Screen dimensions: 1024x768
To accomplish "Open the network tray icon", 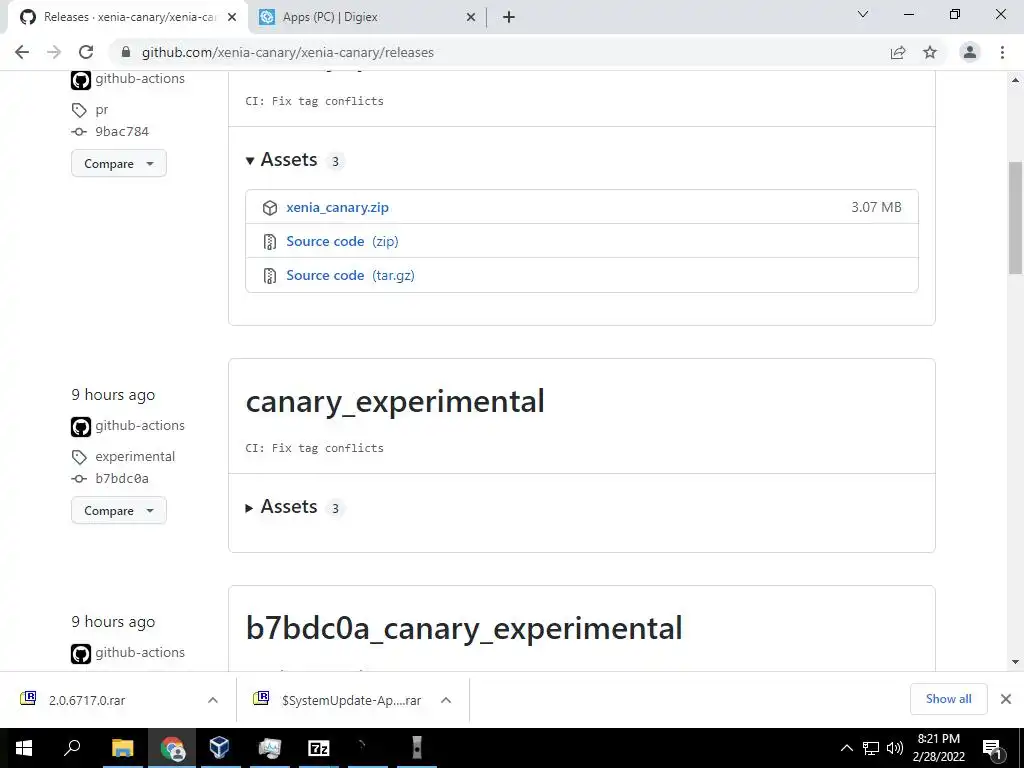I will coord(871,748).
